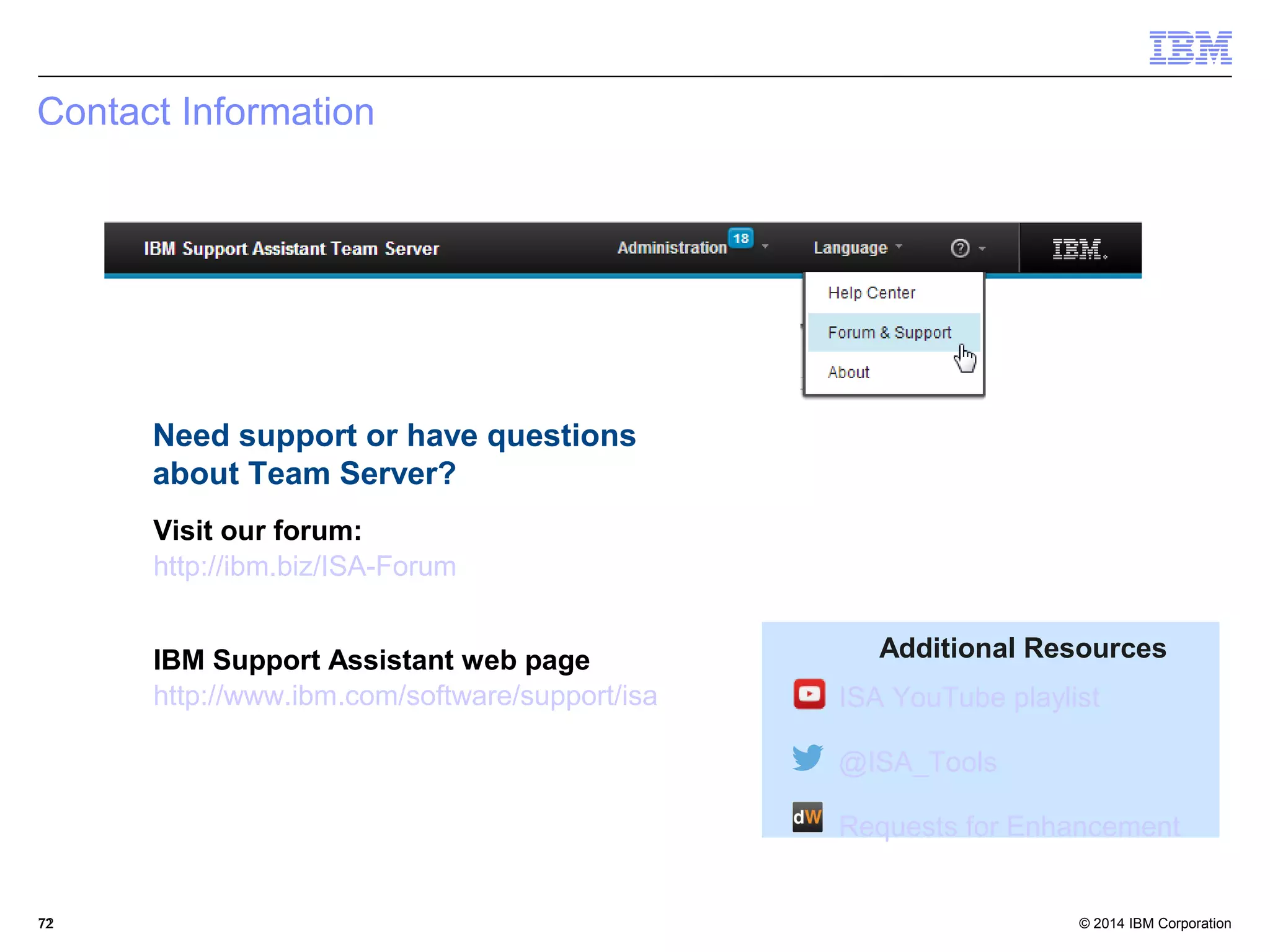1270x952 pixels.
Task: Click the developerWorks dW icon
Action: [x=807, y=817]
